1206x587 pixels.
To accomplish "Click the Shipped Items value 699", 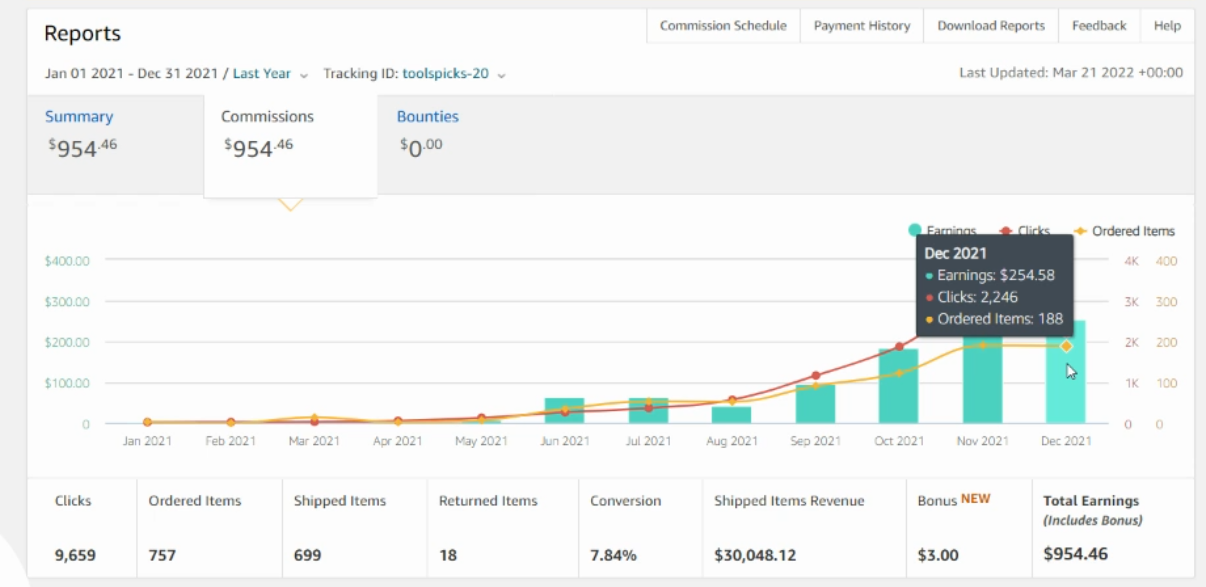I will point(308,554).
